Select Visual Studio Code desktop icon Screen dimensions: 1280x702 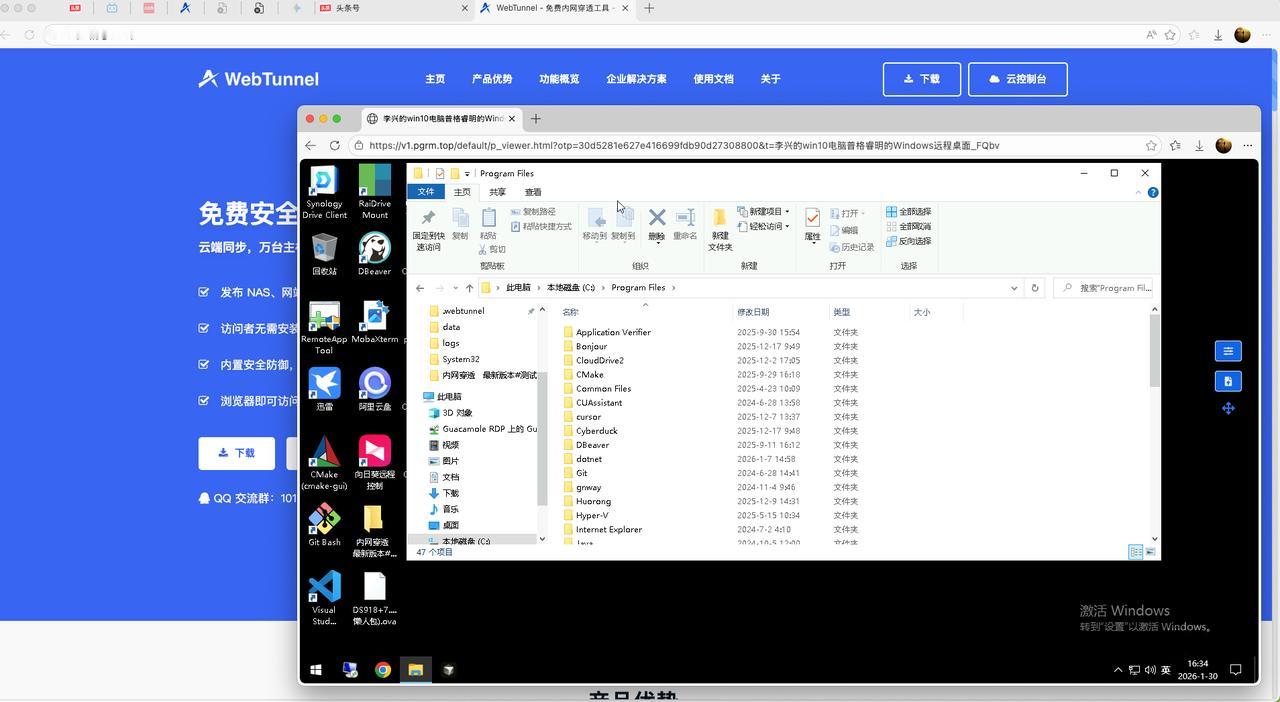324,598
